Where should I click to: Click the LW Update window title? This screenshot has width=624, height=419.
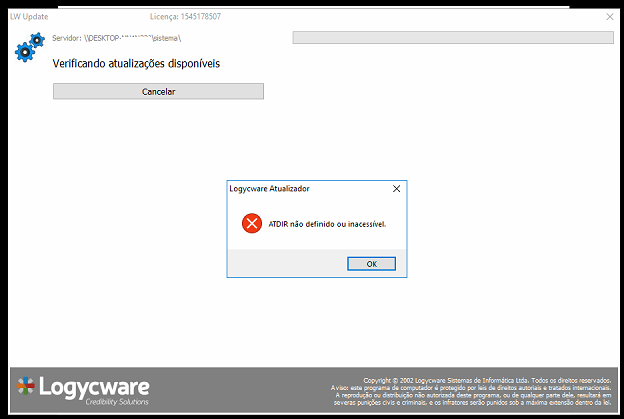tap(29, 17)
